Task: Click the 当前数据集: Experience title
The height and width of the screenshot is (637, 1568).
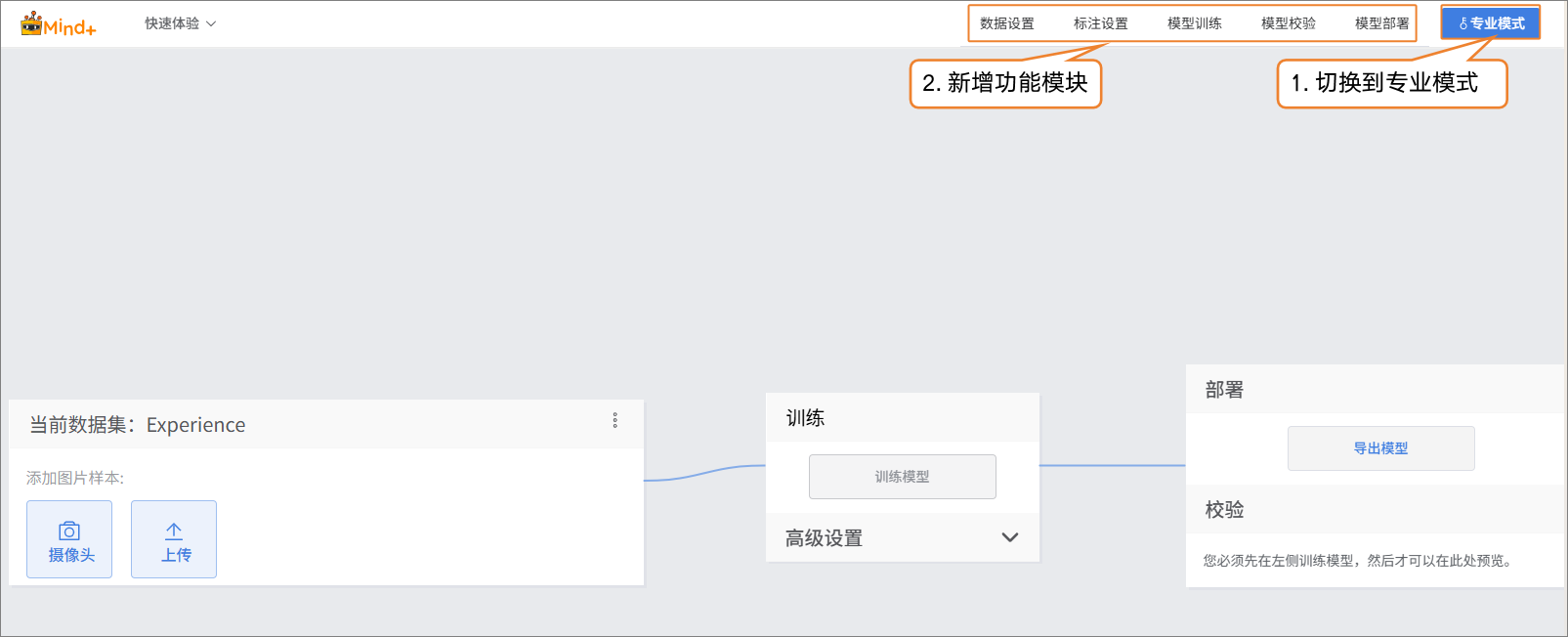Action: [138, 425]
